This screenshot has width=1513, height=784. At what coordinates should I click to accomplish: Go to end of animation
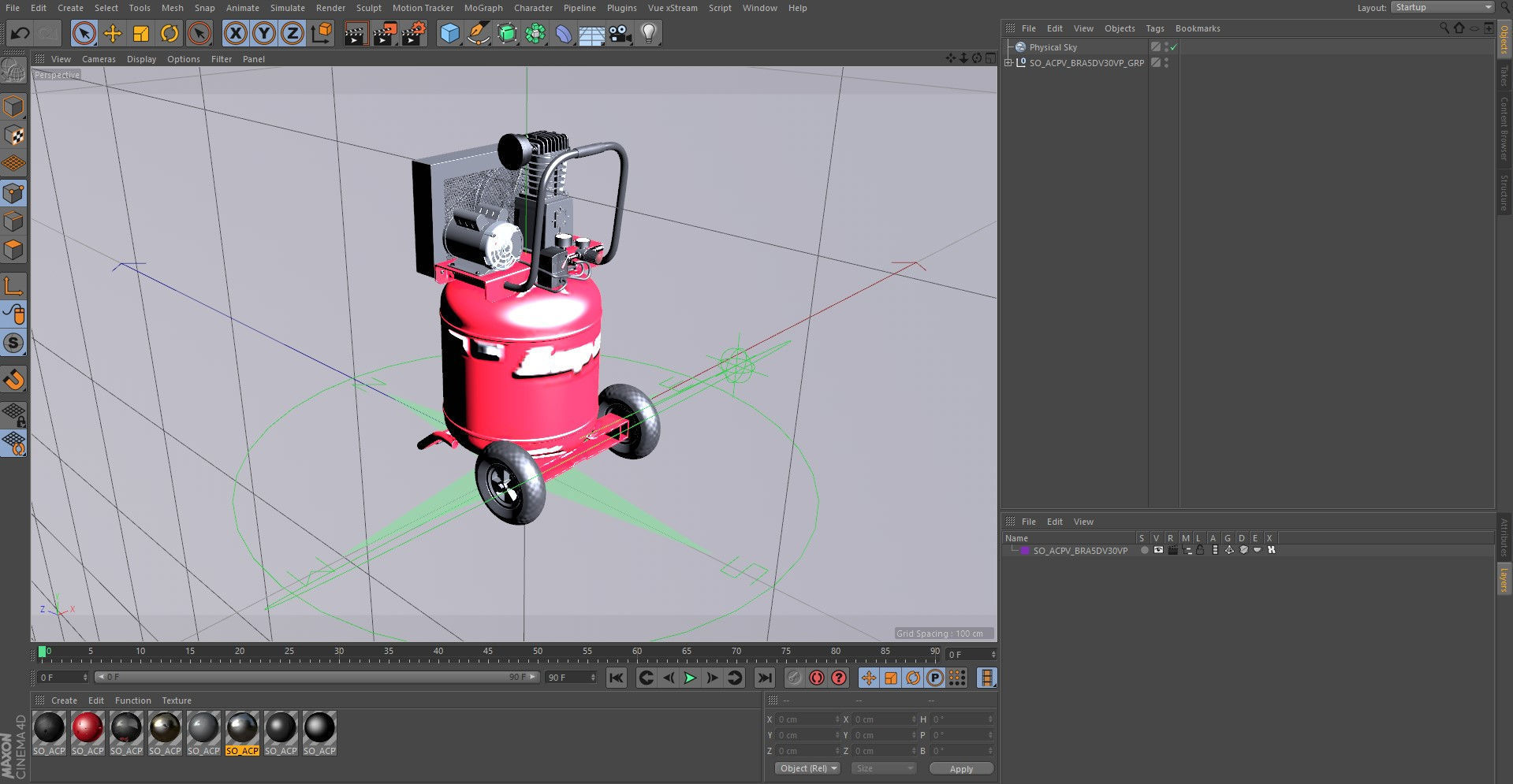[x=764, y=678]
